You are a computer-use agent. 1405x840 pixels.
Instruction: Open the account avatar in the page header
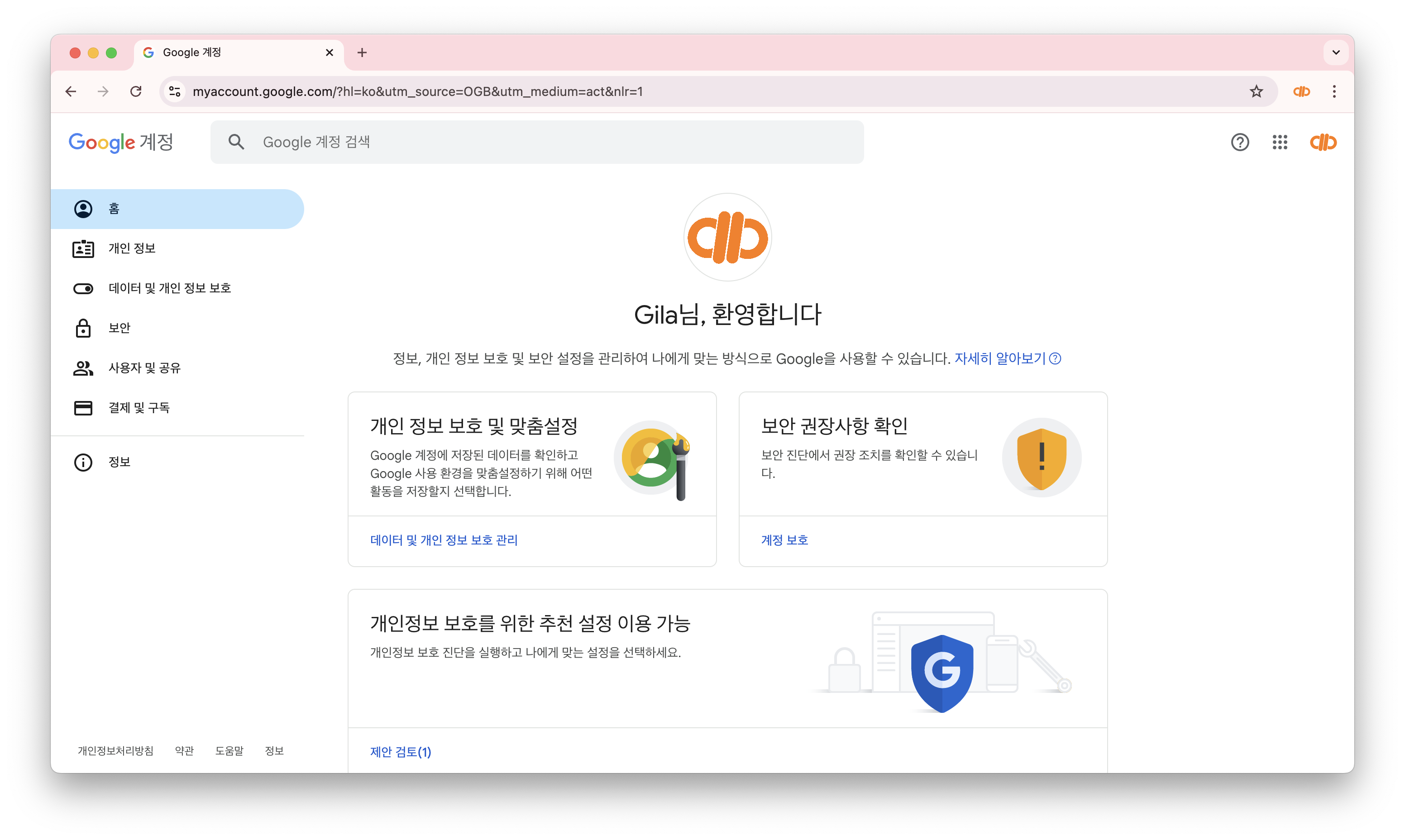click(x=1323, y=142)
